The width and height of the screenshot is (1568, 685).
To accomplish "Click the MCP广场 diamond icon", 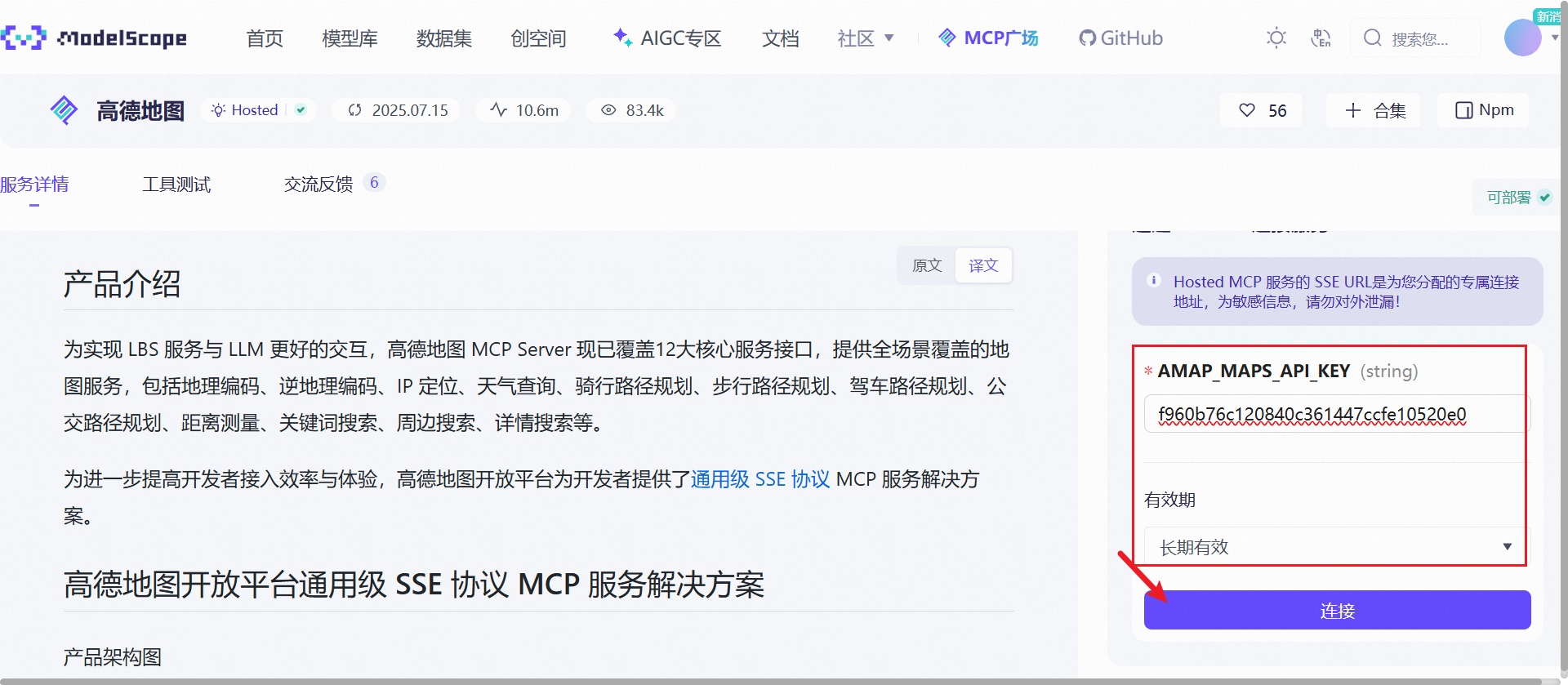I will click(947, 38).
